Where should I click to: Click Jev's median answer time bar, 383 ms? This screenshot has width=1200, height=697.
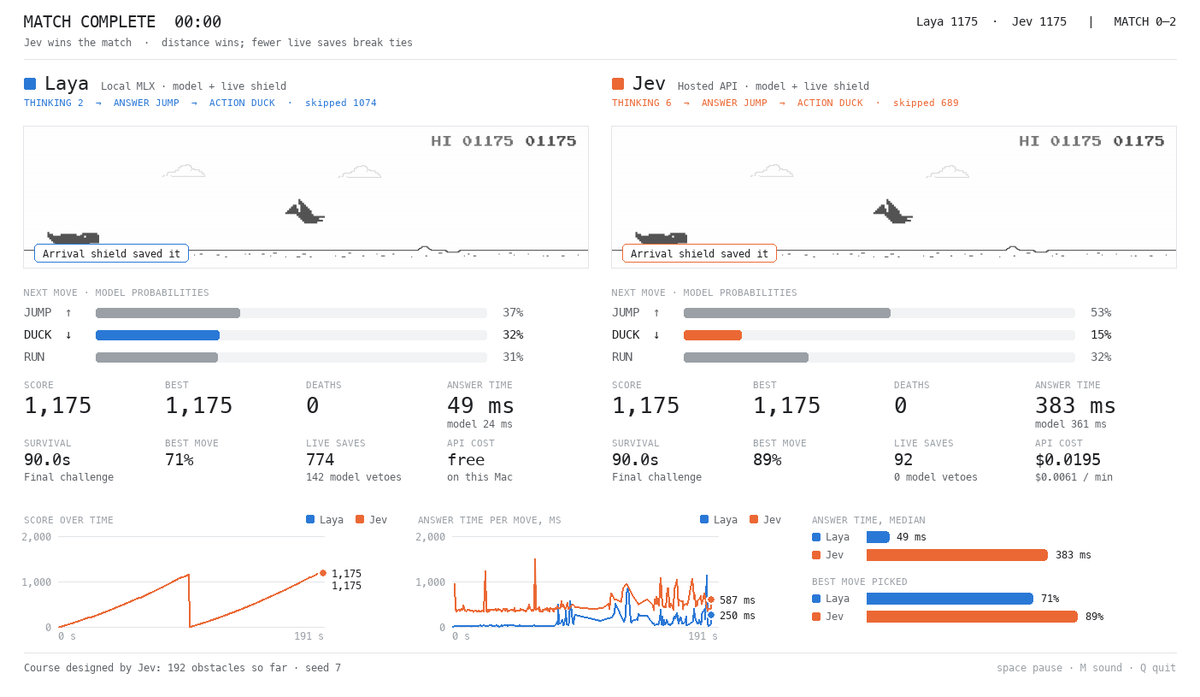957,555
